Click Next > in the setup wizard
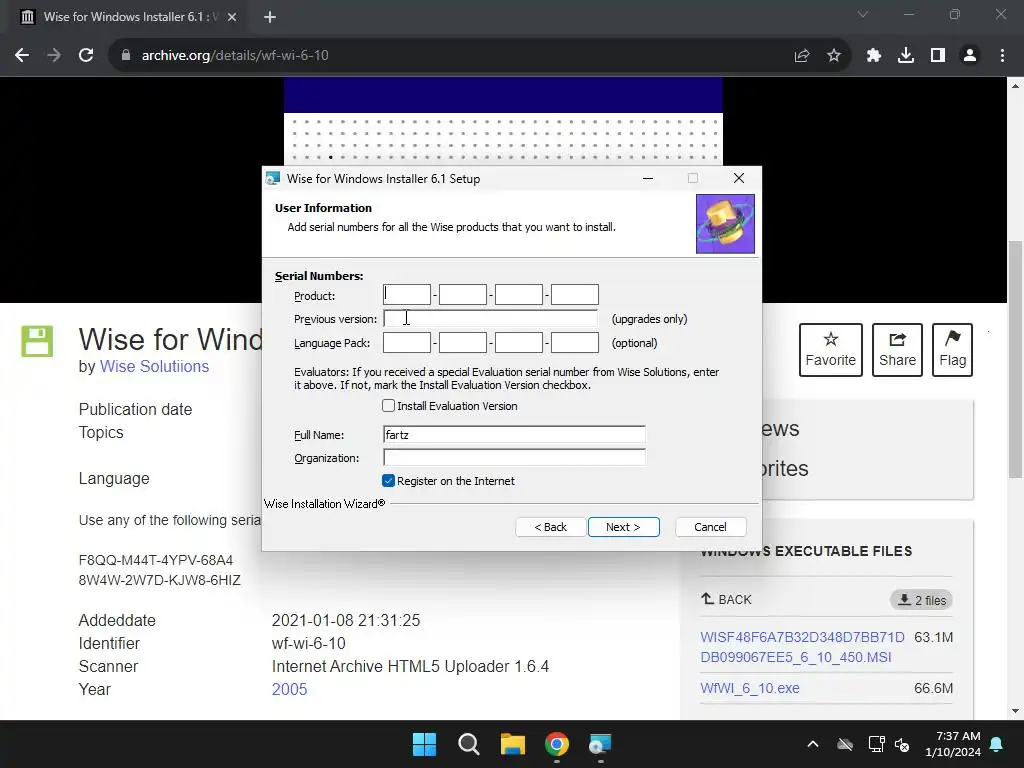 click(624, 527)
